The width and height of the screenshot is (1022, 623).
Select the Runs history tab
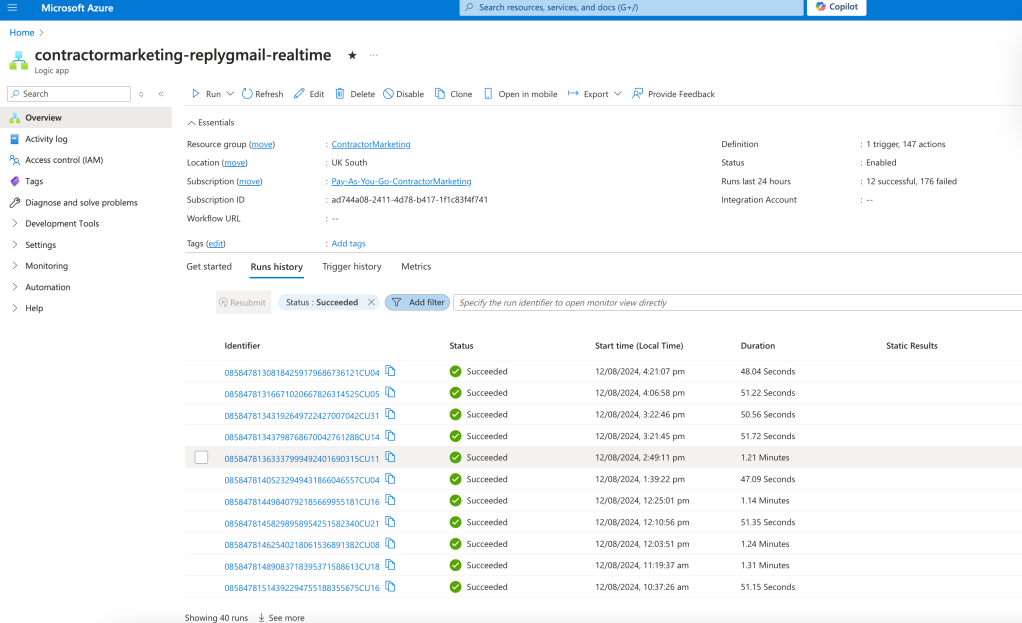coord(276,267)
